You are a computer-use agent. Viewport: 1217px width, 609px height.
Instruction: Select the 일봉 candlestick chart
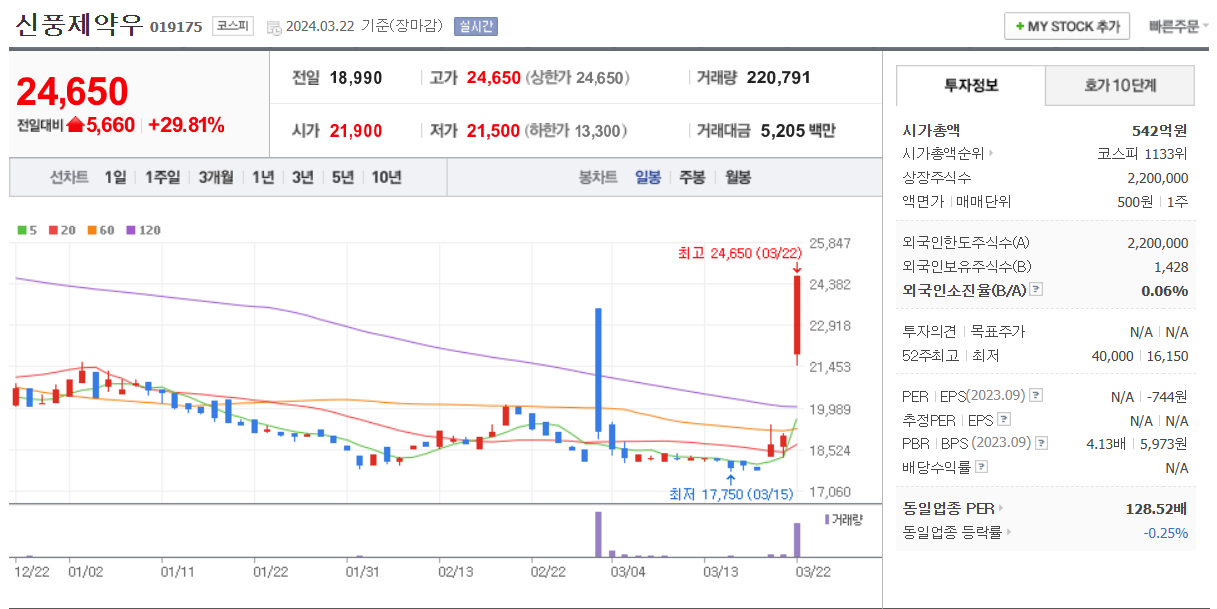coord(648,177)
